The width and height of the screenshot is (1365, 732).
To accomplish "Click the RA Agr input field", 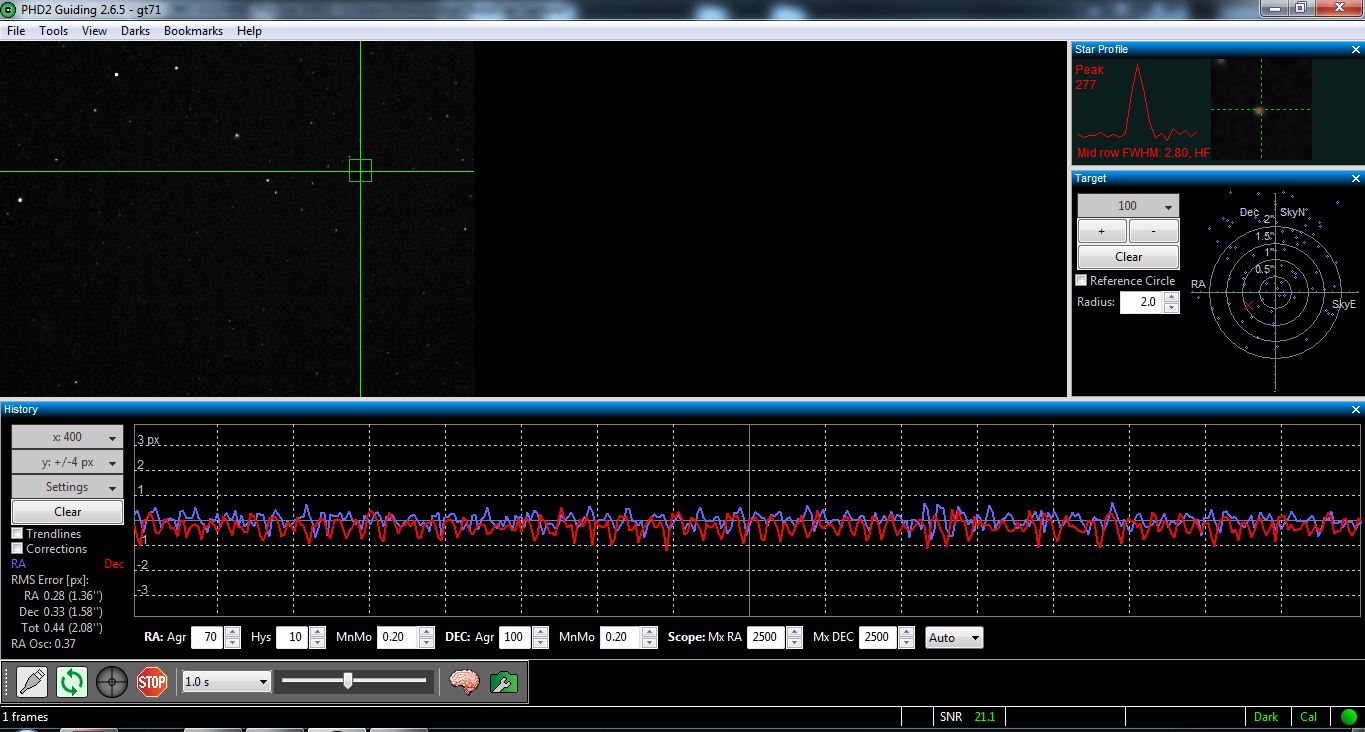I will point(208,637).
